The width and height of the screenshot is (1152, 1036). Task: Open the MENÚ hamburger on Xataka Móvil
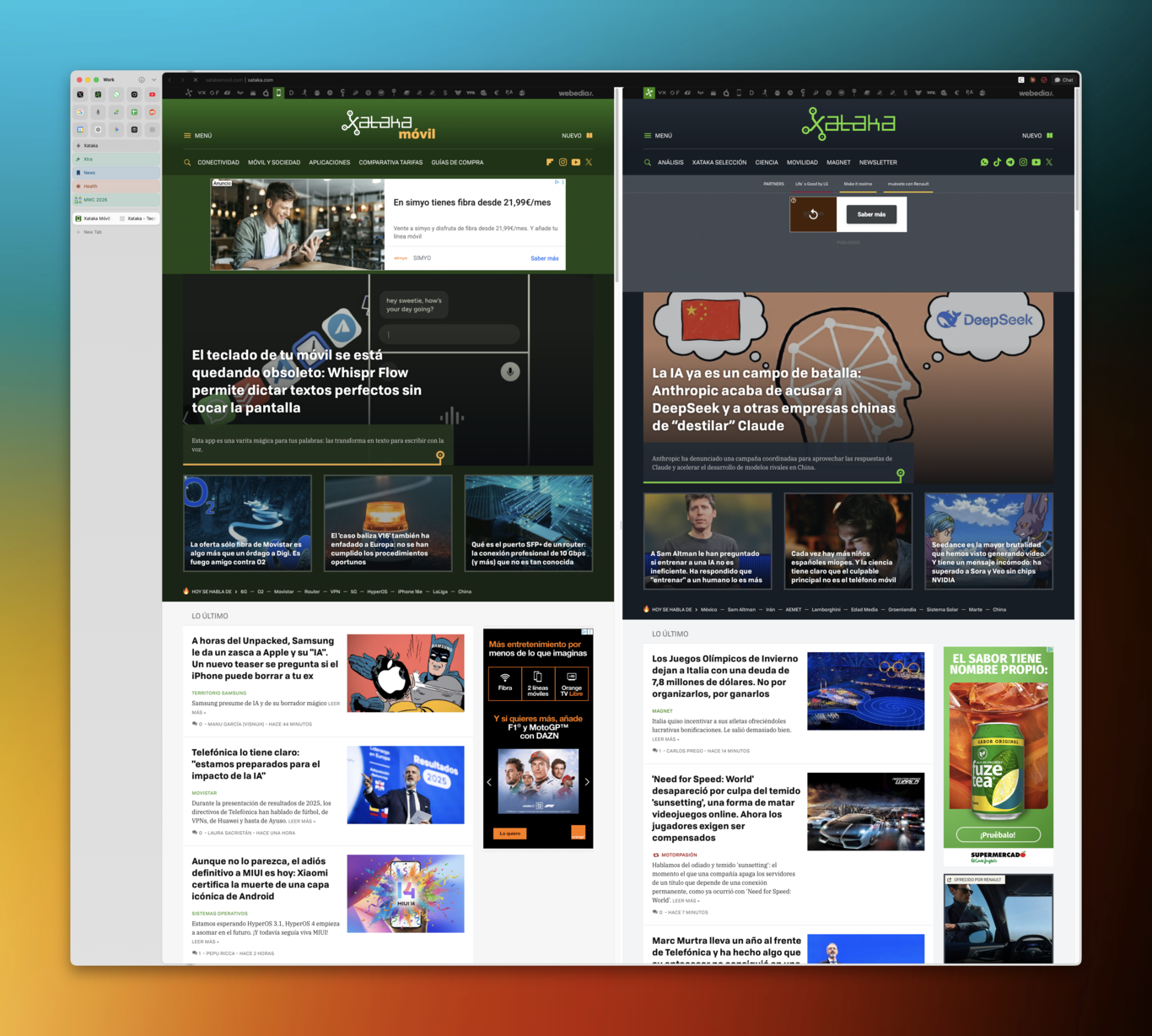click(198, 135)
